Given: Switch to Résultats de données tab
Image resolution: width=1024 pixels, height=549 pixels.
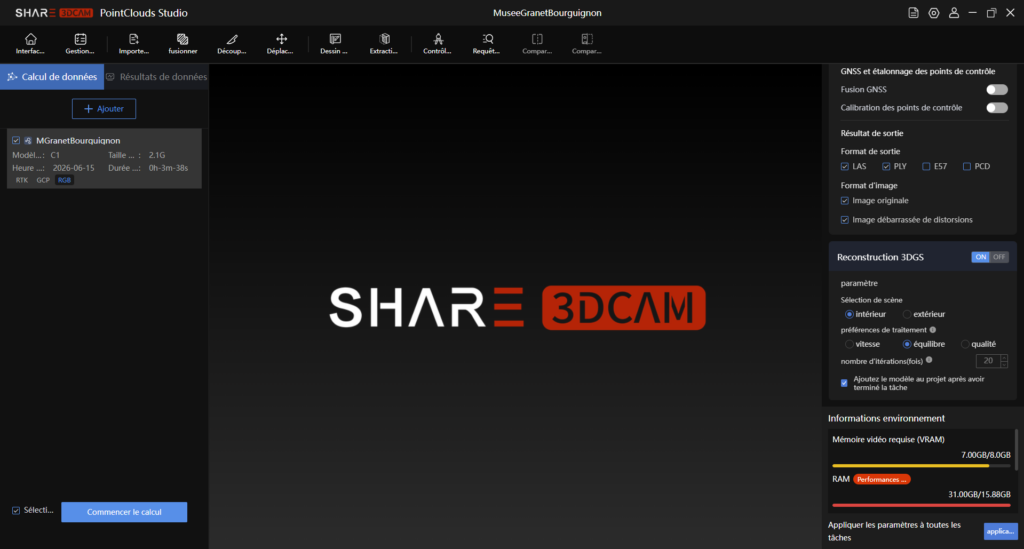Looking at the screenshot, I should [x=157, y=77].
